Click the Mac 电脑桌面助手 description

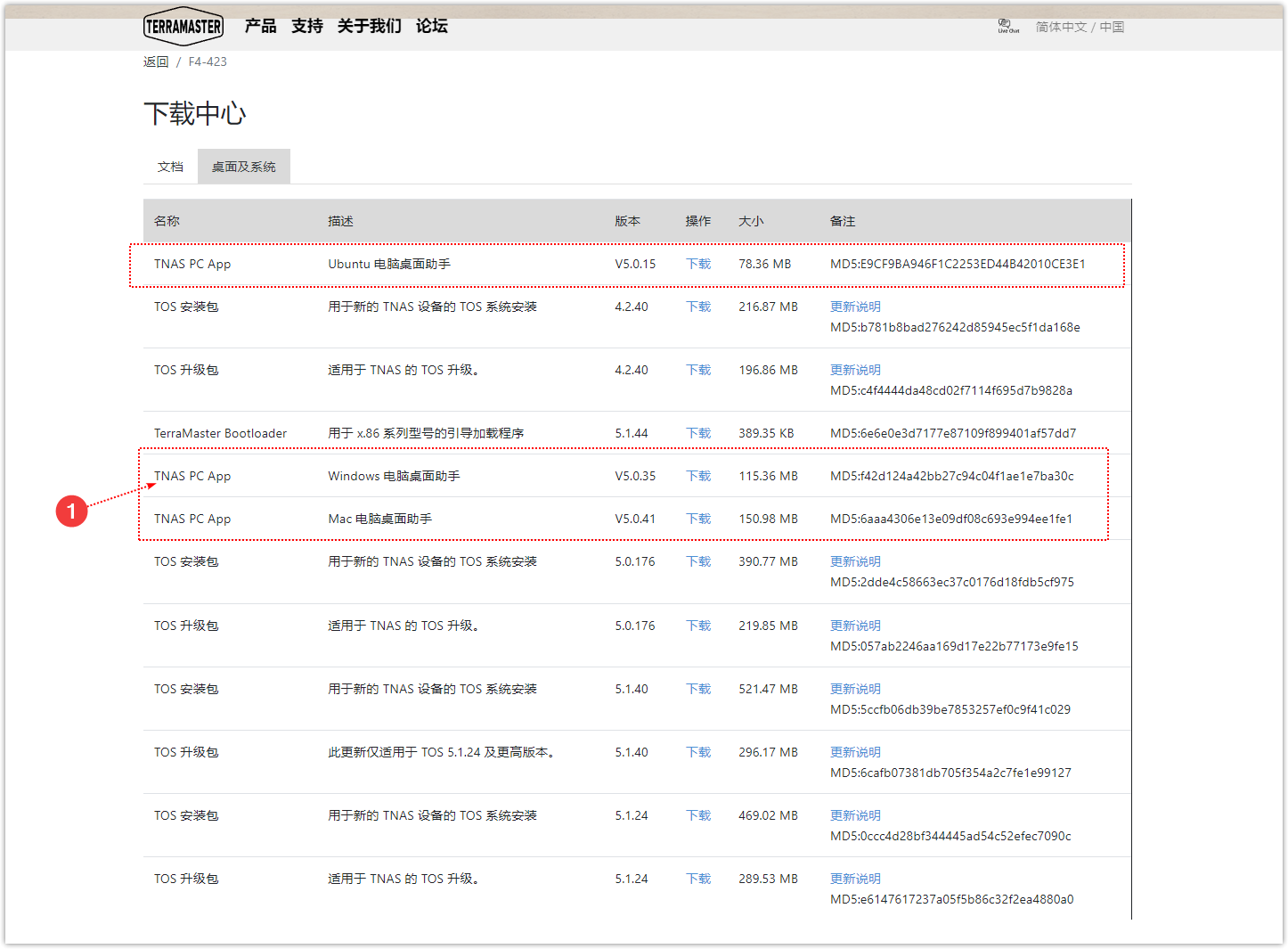[380, 519]
